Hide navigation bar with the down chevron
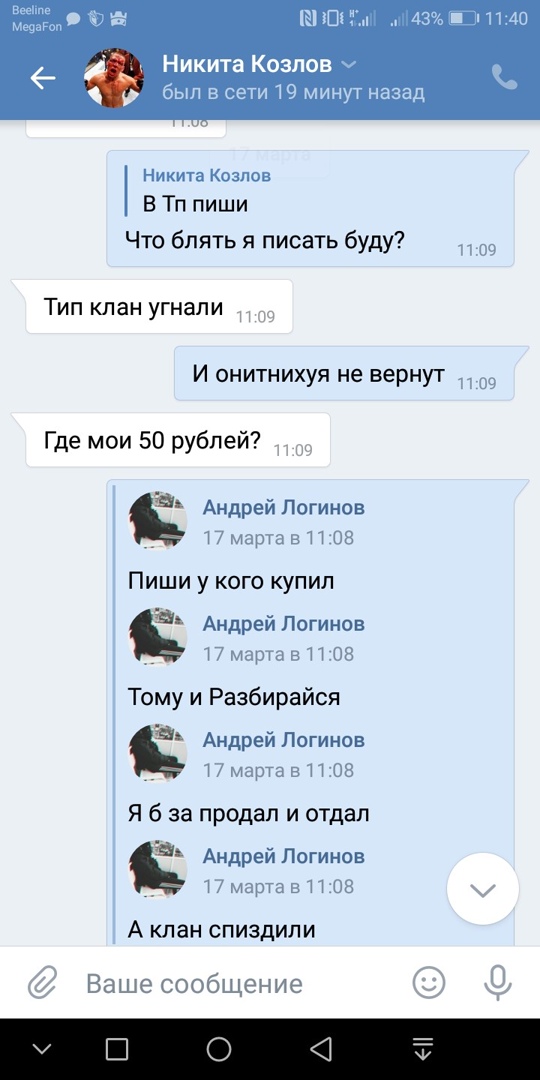540x1080 pixels. (x=42, y=1049)
